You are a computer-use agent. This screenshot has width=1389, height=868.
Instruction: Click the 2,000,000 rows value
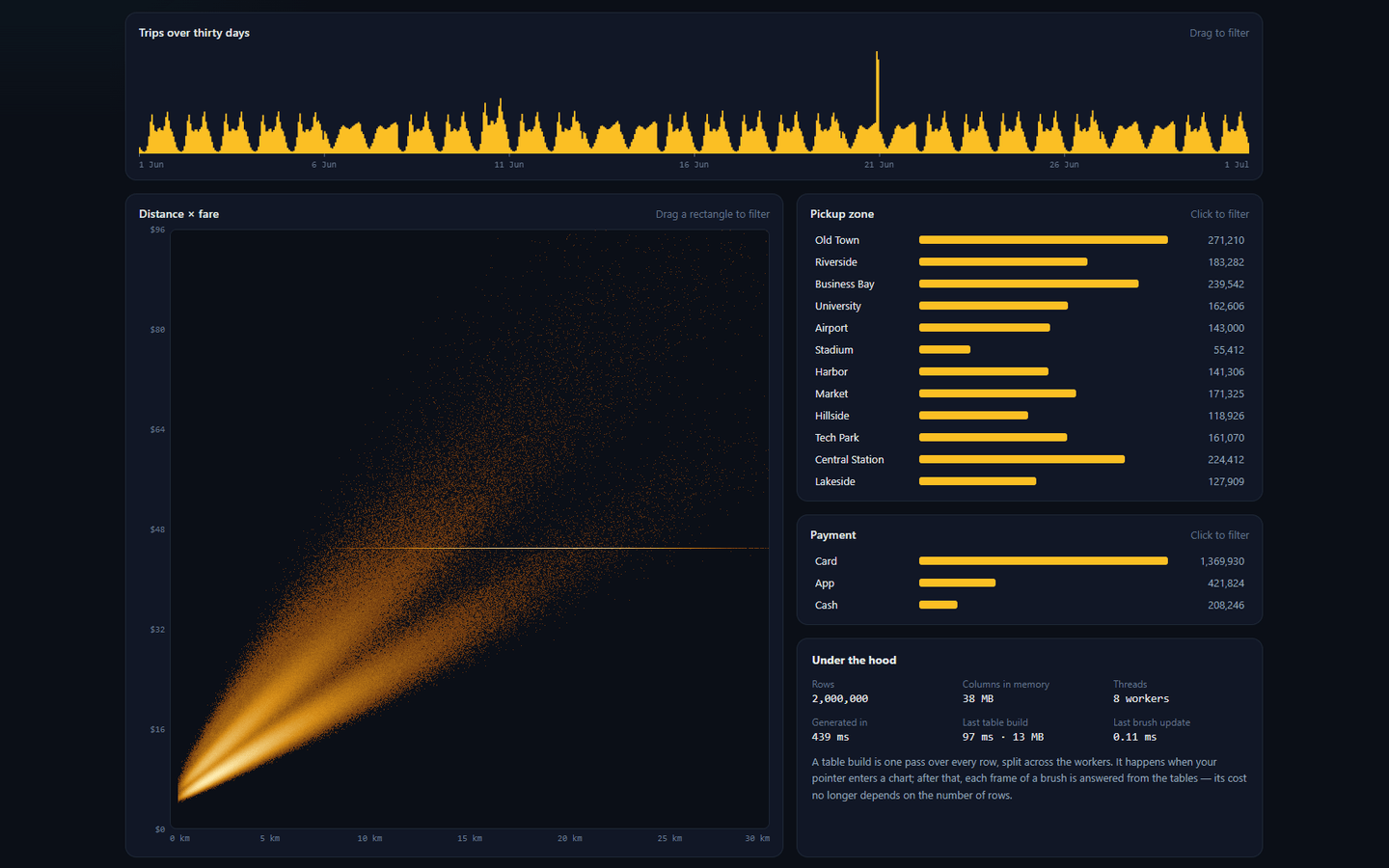click(840, 699)
